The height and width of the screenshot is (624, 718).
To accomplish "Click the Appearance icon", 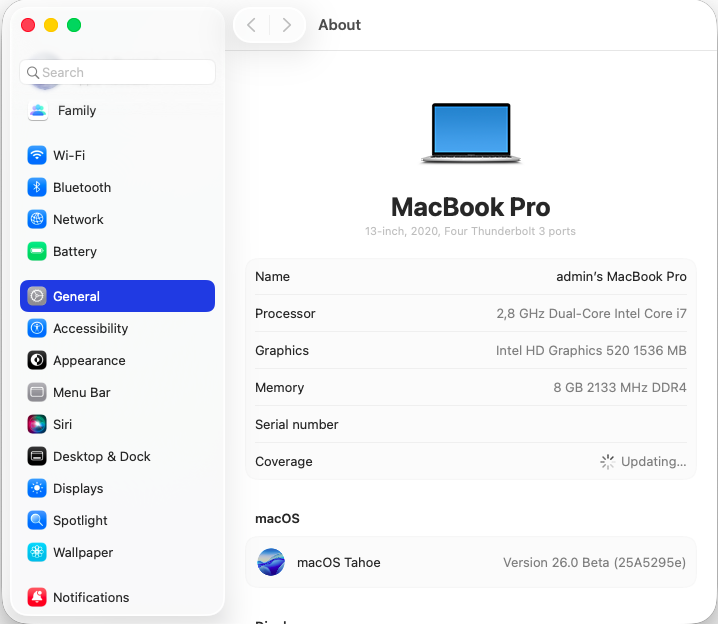I will pos(37,360).
